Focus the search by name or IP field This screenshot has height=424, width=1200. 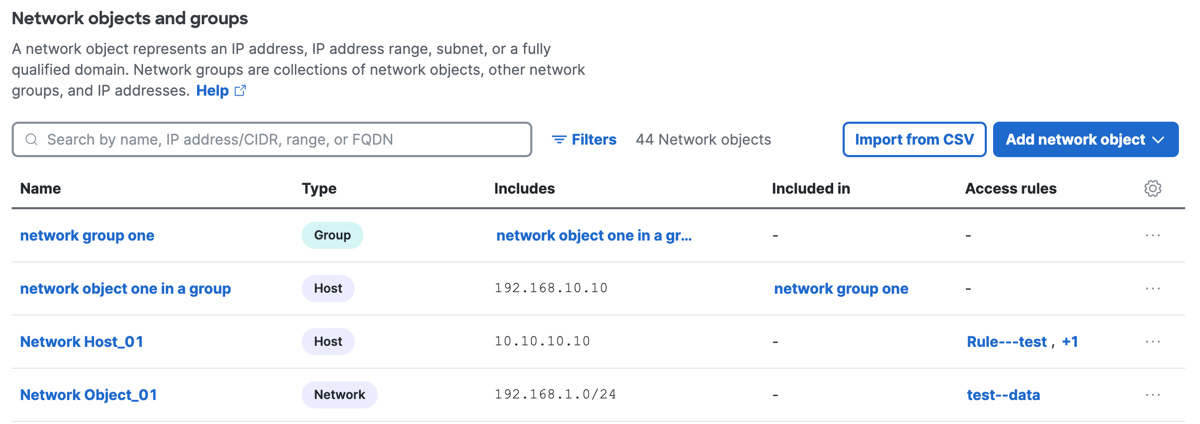coord(272,140)
